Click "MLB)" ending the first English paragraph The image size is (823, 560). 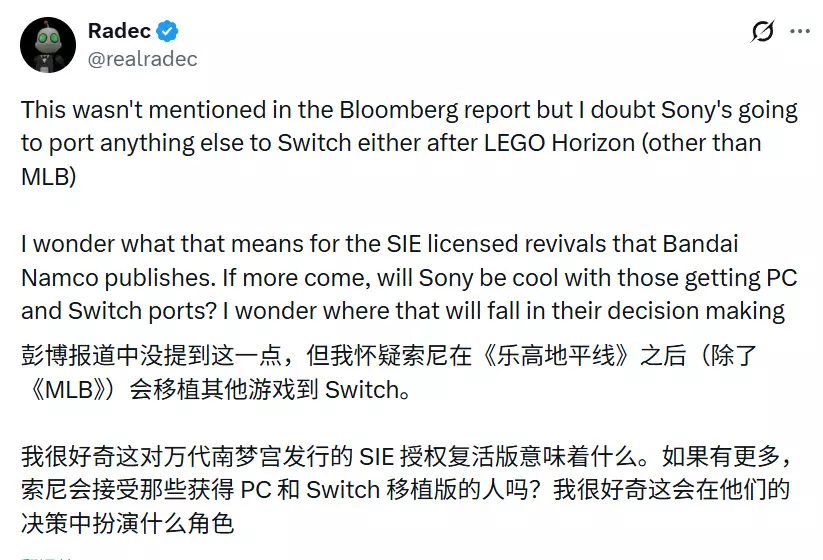[x=46, y=175]
